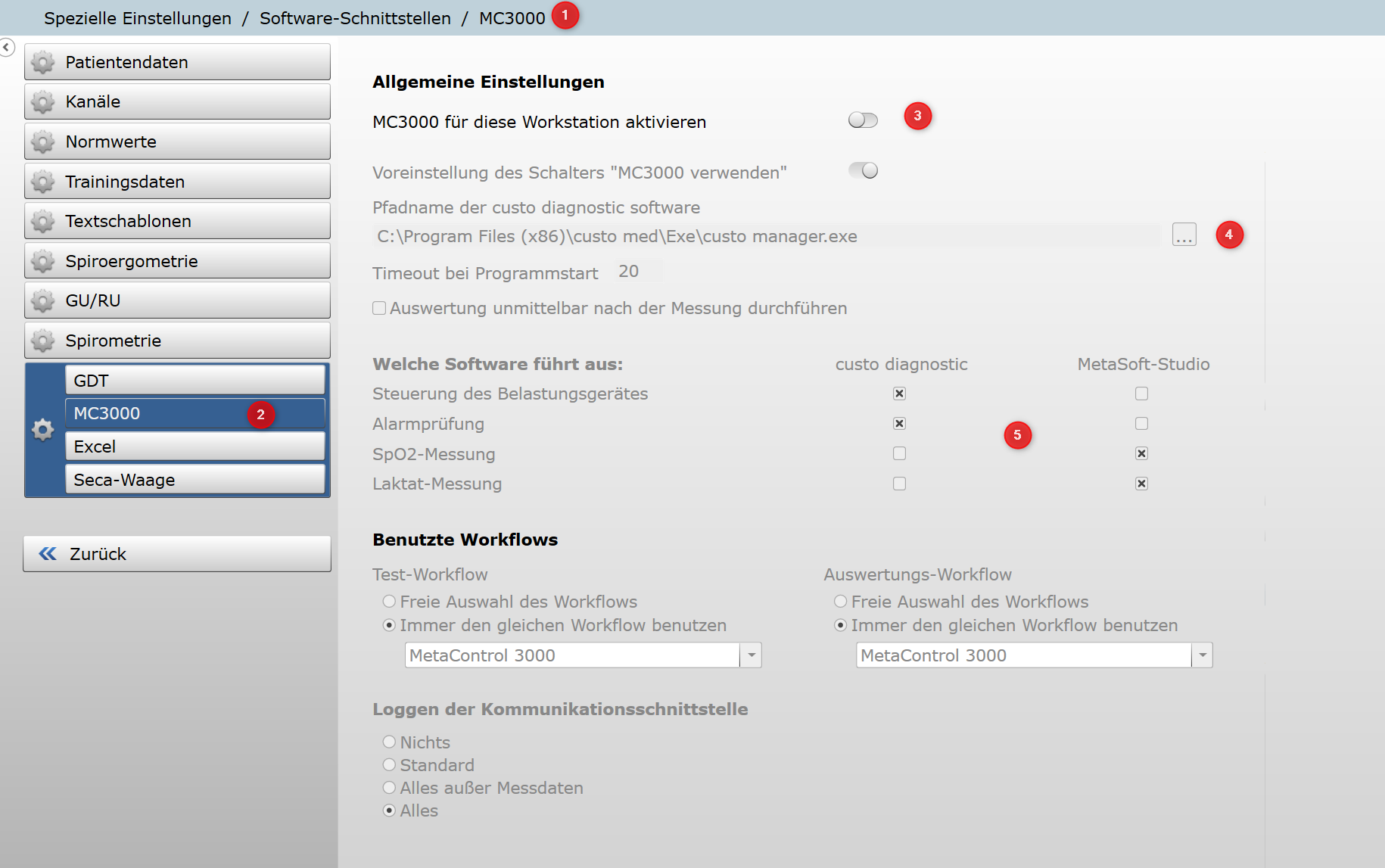Open the Textschablonen settings

[177, 221]
